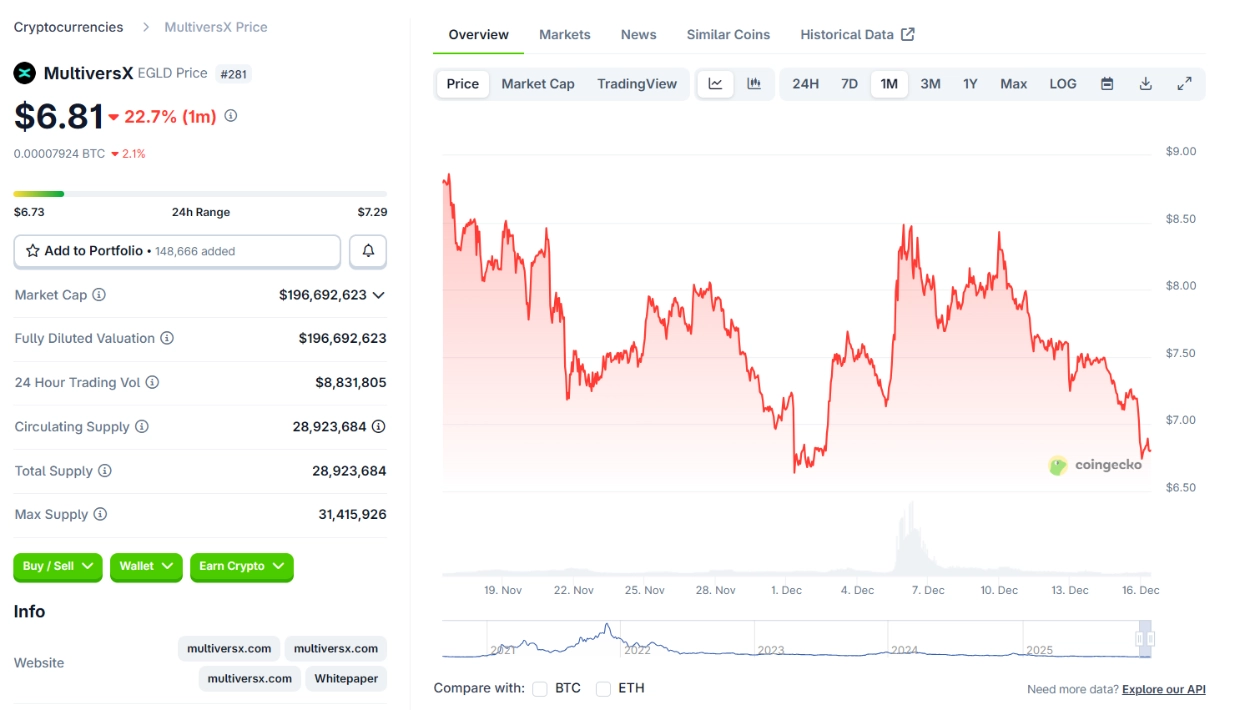The image size is (1245, 710).
Task: Switch to line chart view icon
Action: point(715,84)
